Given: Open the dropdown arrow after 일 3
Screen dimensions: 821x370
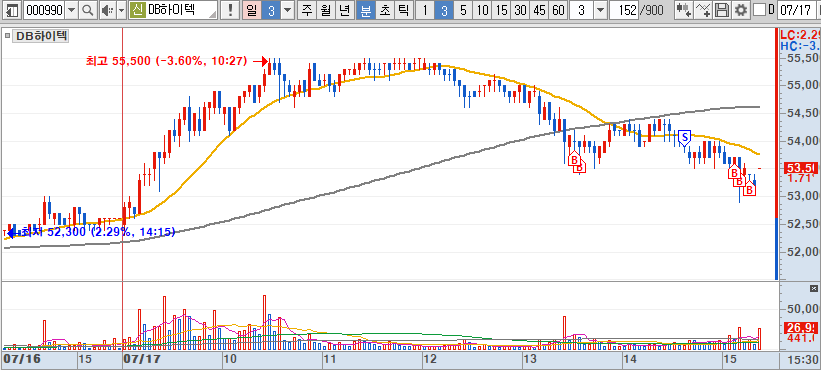Looking at the screenshot, I should (x=287, y=10).
